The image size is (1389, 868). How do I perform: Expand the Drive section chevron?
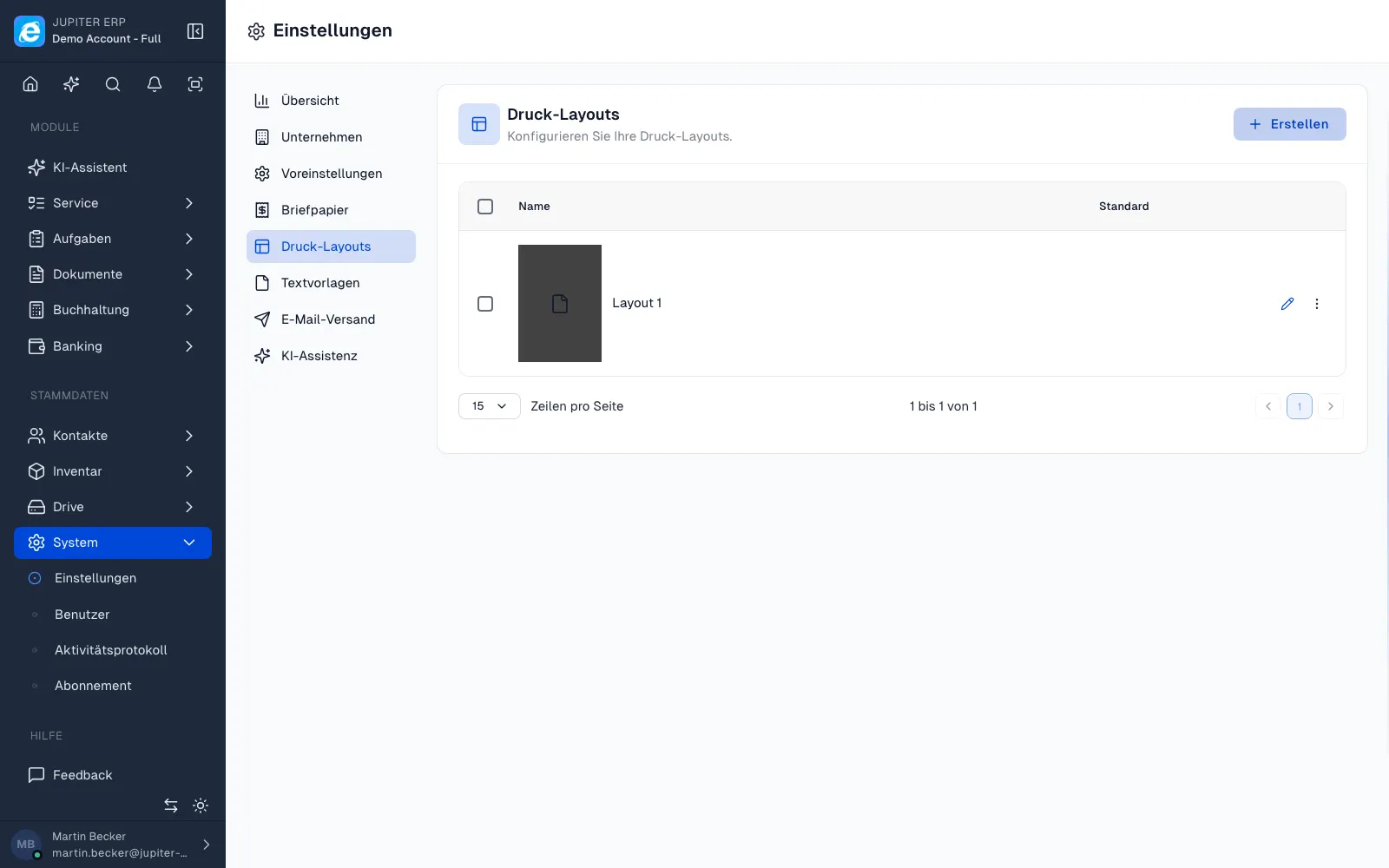[189, 507]
